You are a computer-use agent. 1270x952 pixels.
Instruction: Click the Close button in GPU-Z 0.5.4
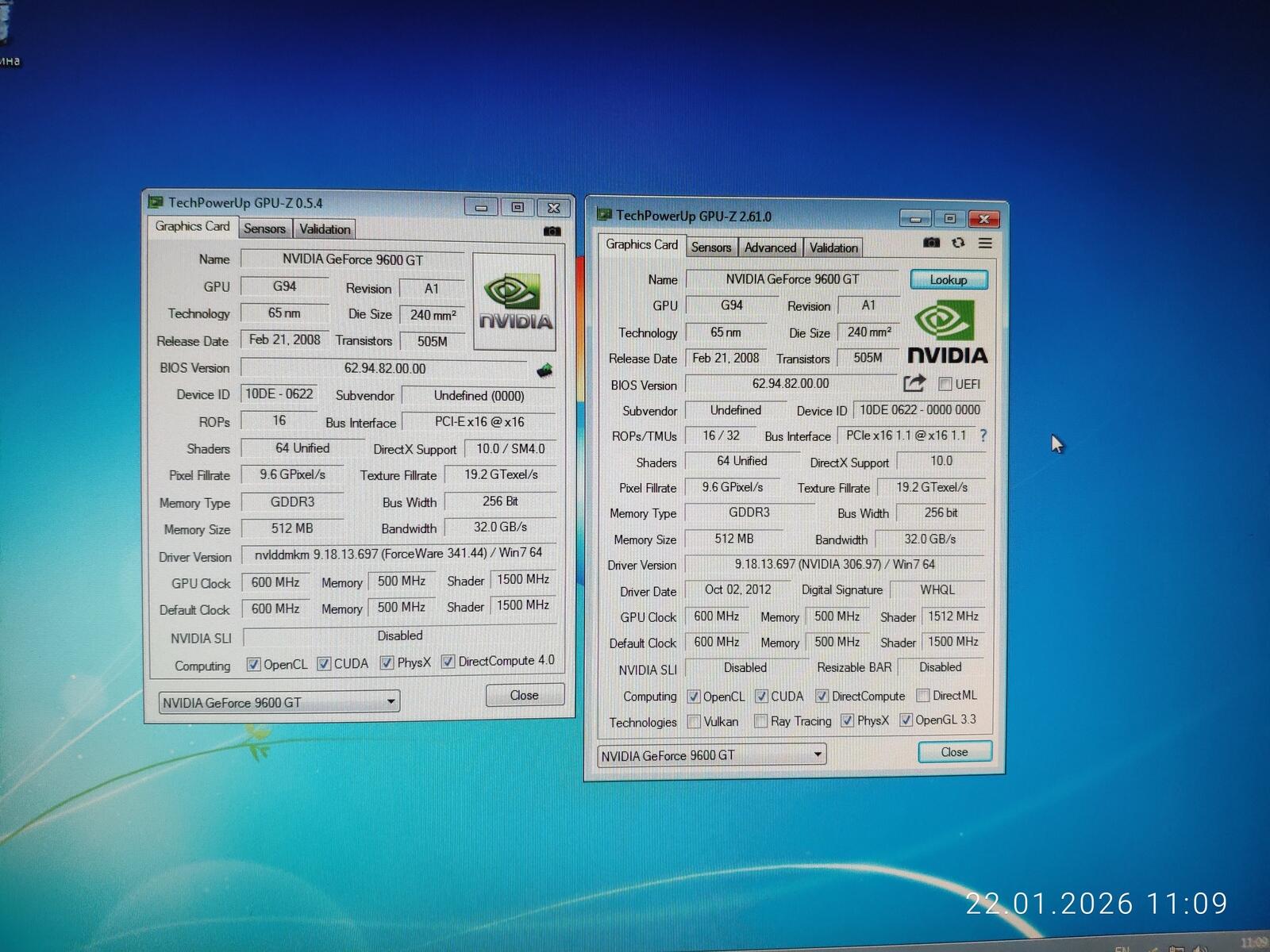click(x=525, y=695)
